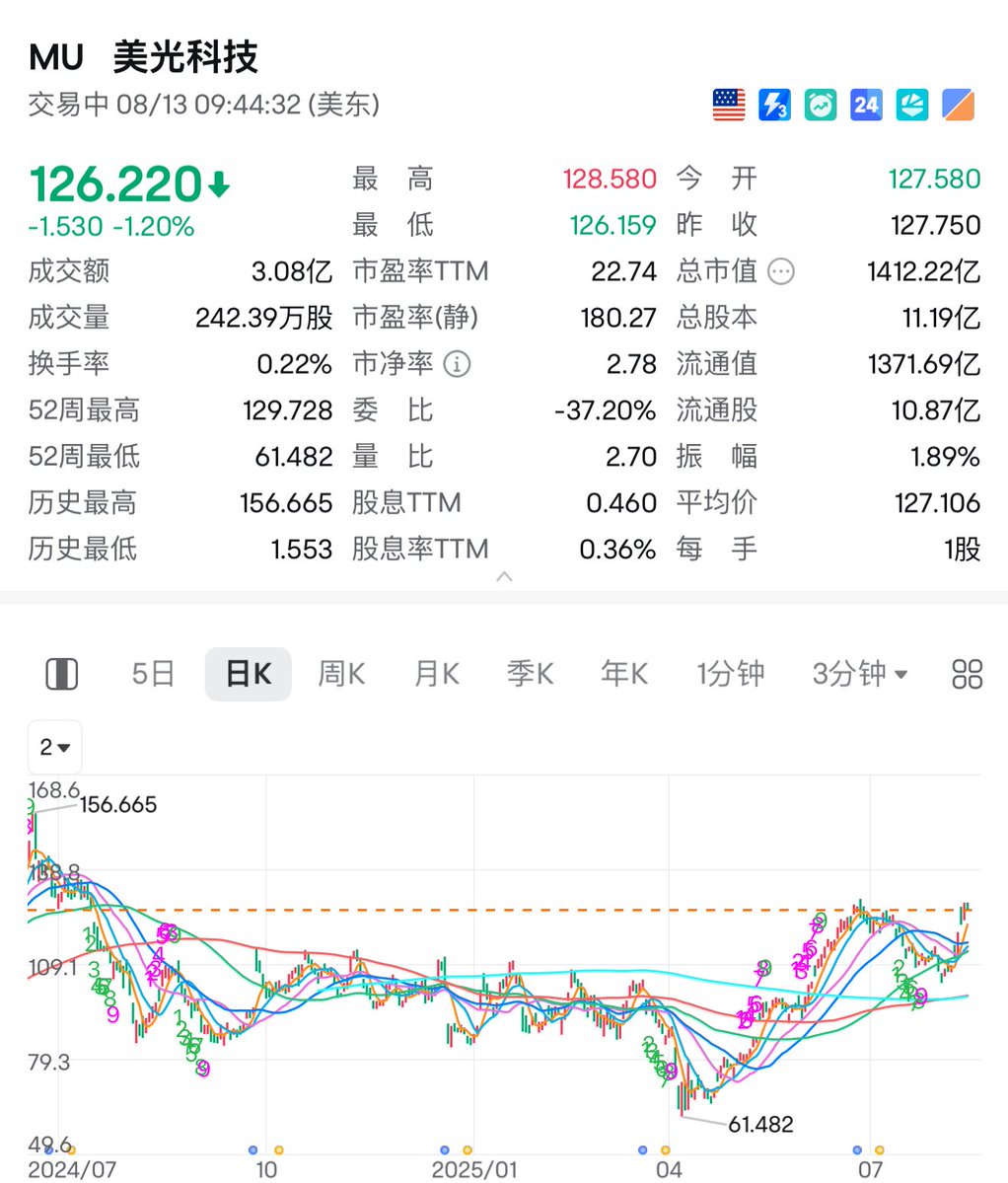This screenshot has width=1008, height=1183.
Task: Tap the US flag market icon
Action: click(x=728, y=105)
